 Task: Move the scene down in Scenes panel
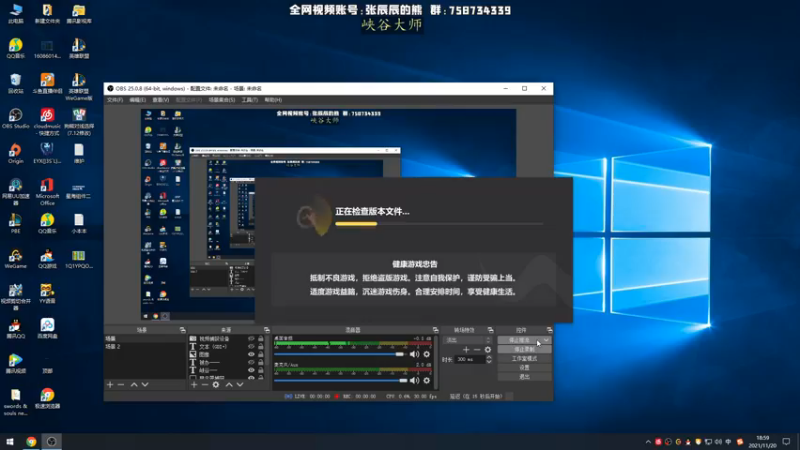pos(145,385)
